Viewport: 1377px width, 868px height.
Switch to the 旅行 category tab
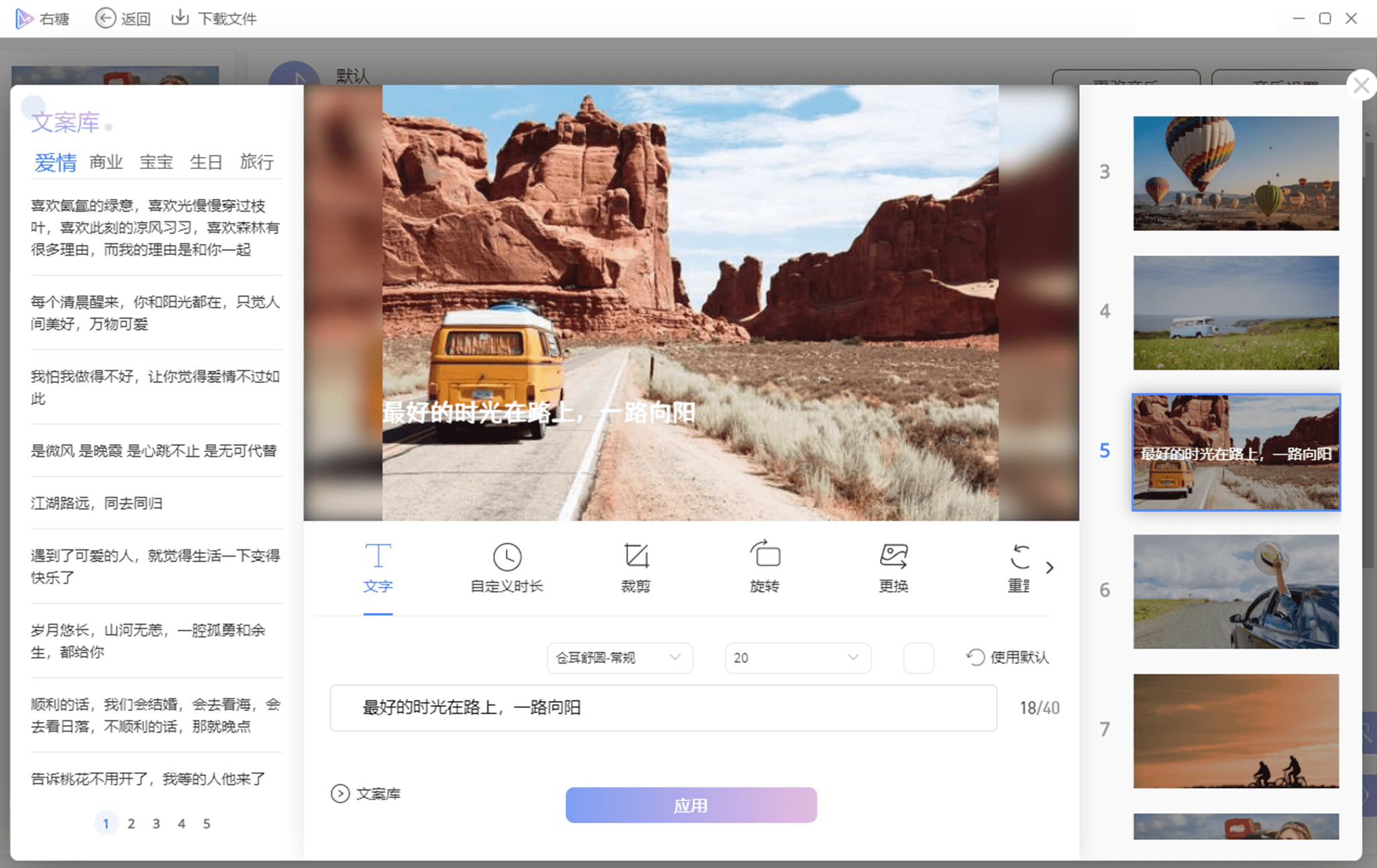pos(256,162)
